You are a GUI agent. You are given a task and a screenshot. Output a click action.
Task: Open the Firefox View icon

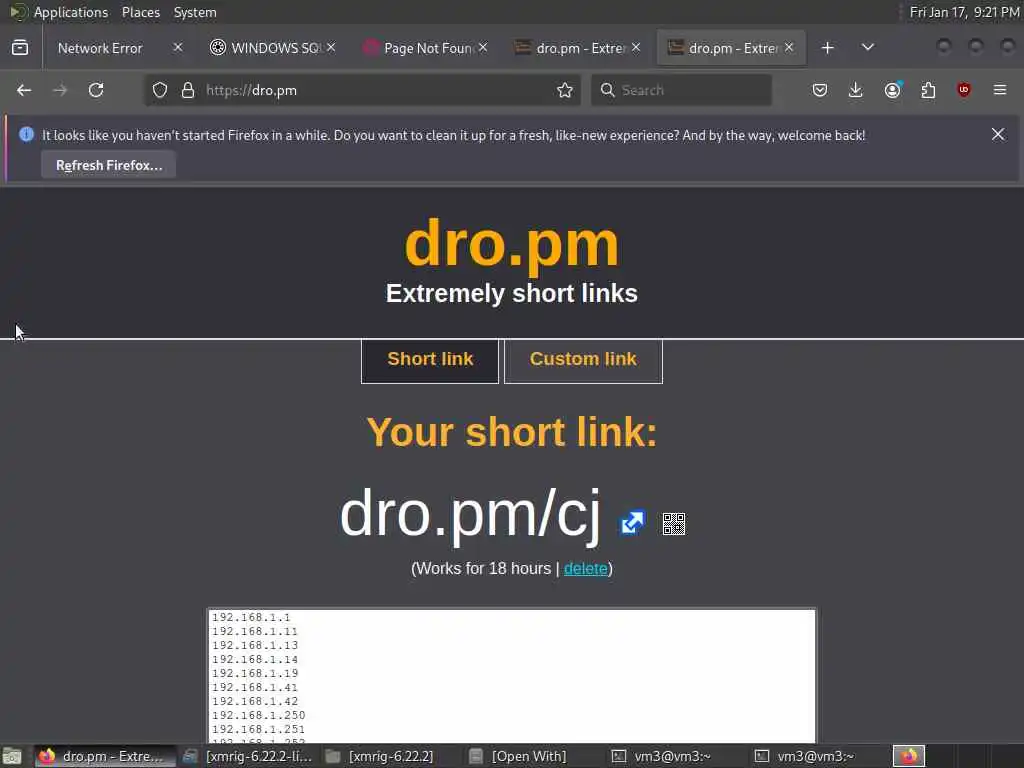pyautogui.click(x=20, y=48)
